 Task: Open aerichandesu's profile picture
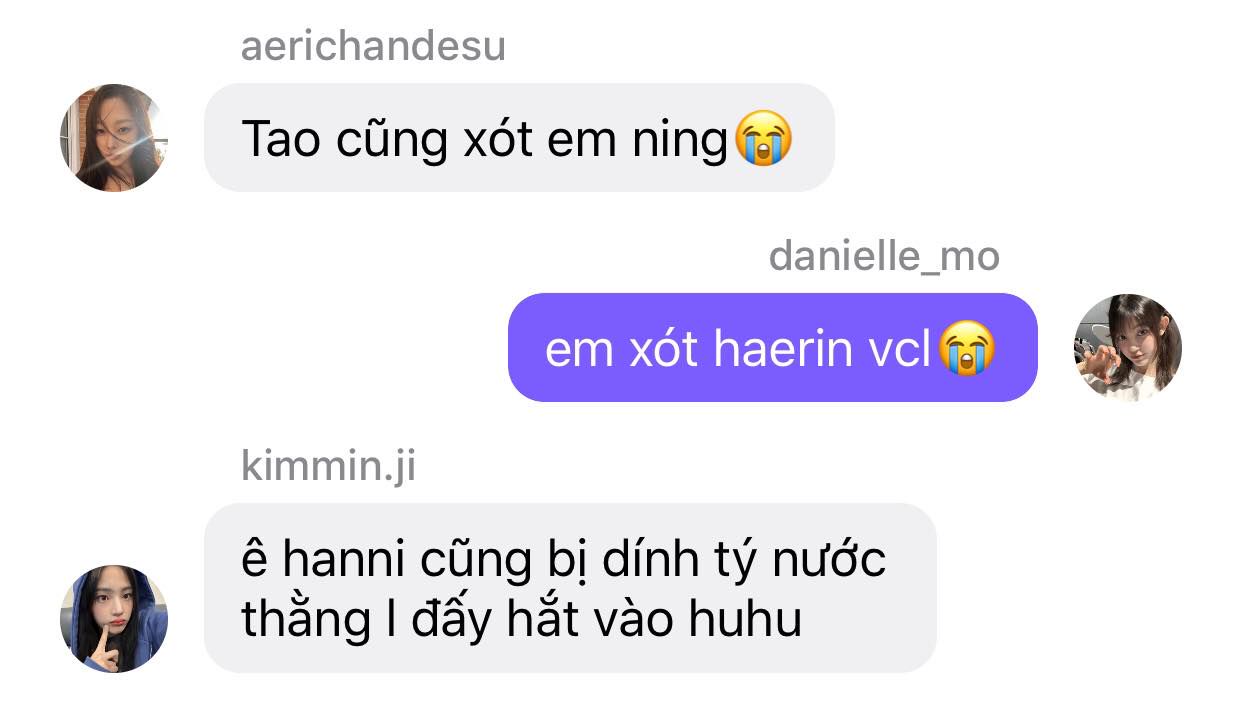[x=113, y=137]
